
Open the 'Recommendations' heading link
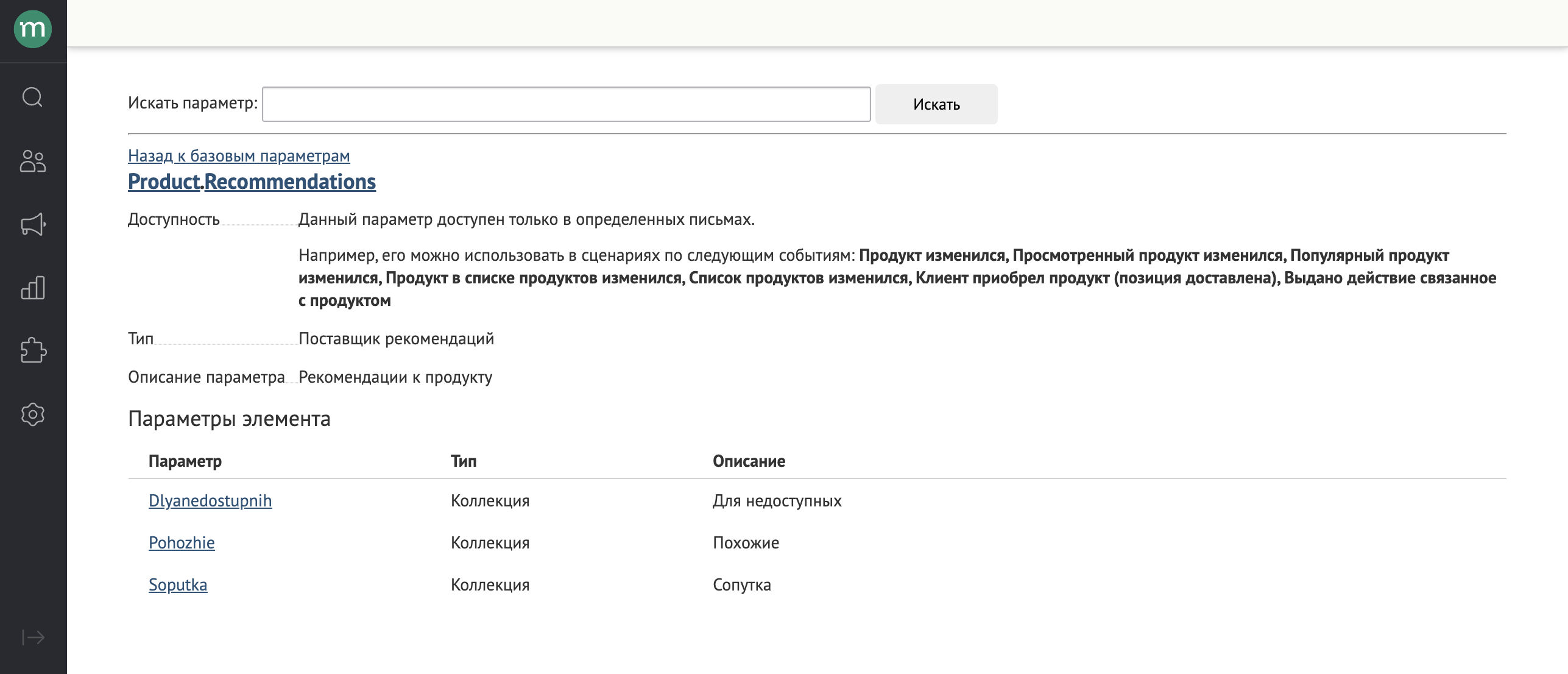290,182
